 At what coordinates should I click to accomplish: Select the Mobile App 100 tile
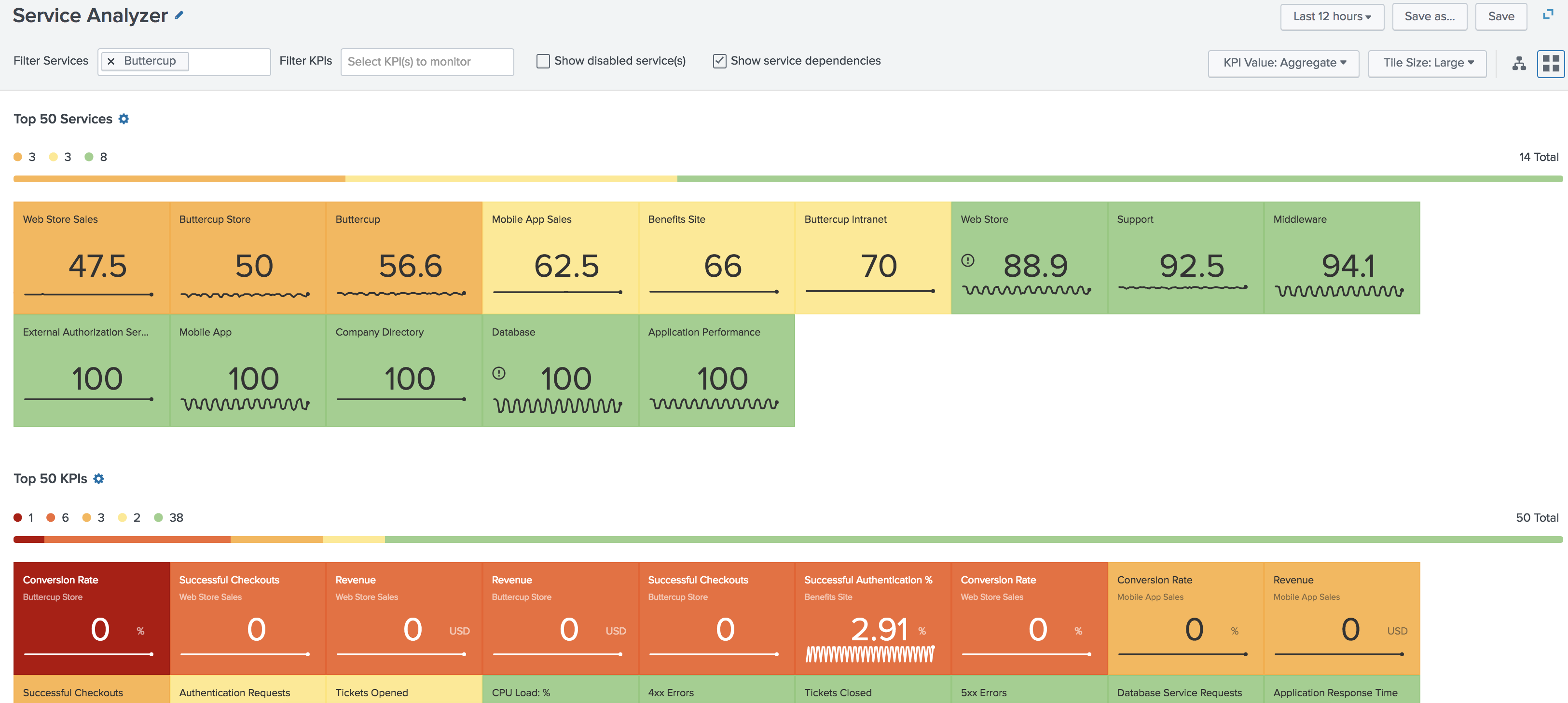248,370
